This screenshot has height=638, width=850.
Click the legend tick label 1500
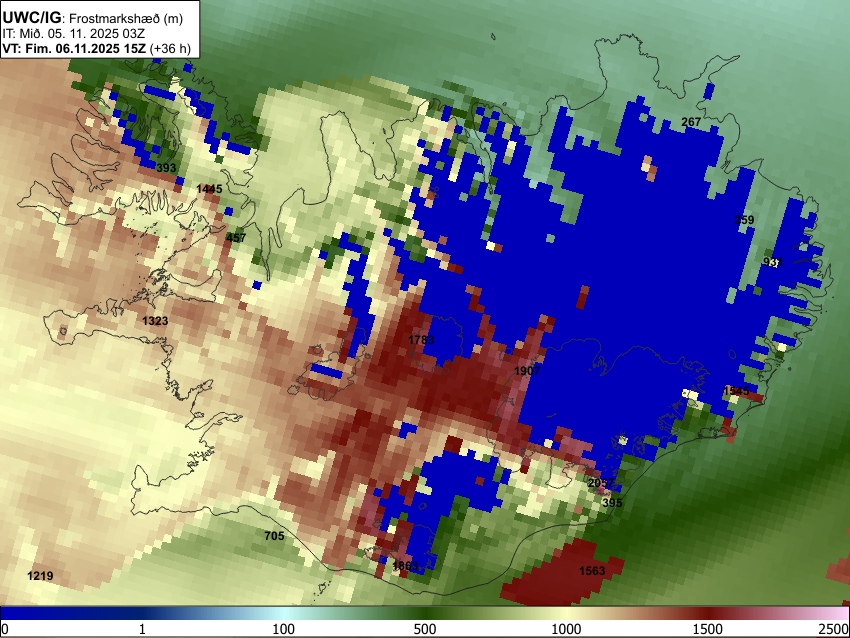point(708,629)
